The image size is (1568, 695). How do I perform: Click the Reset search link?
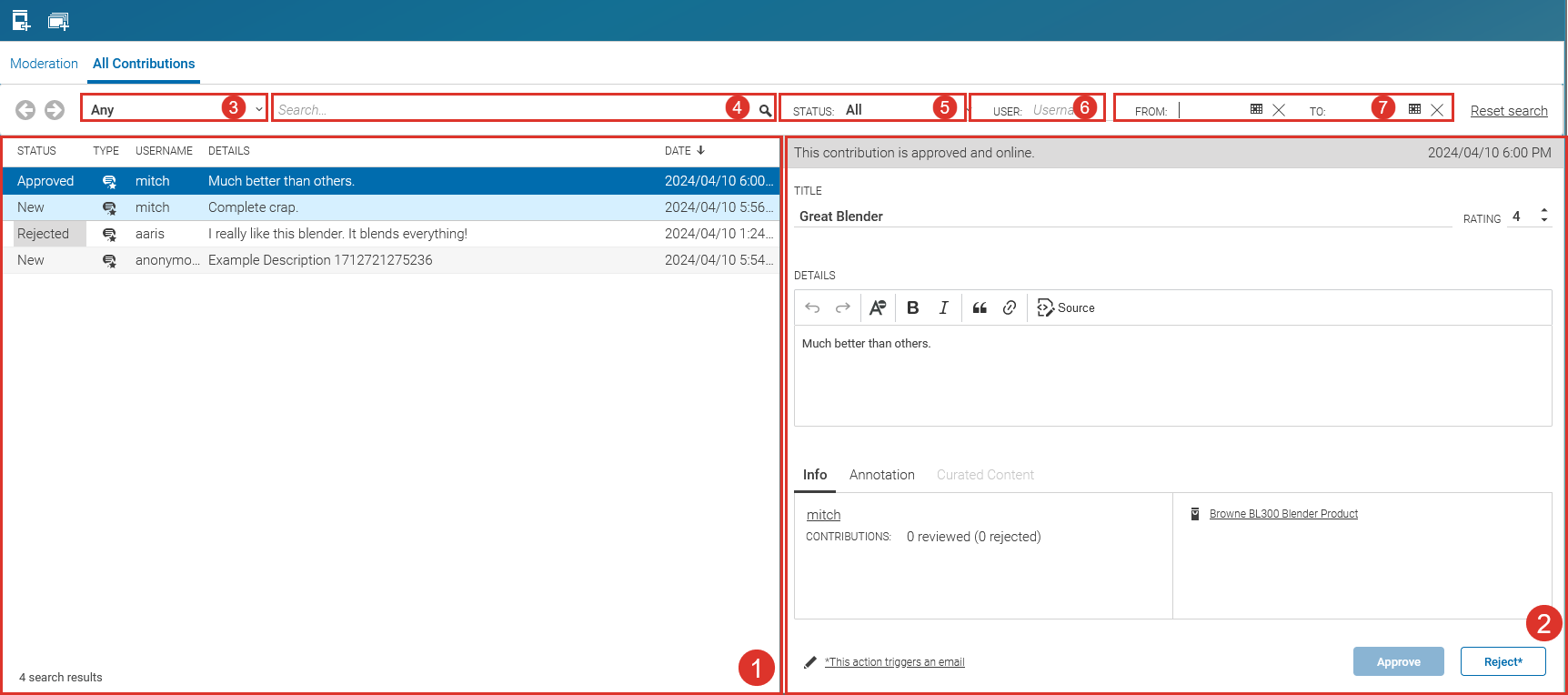1508,111
